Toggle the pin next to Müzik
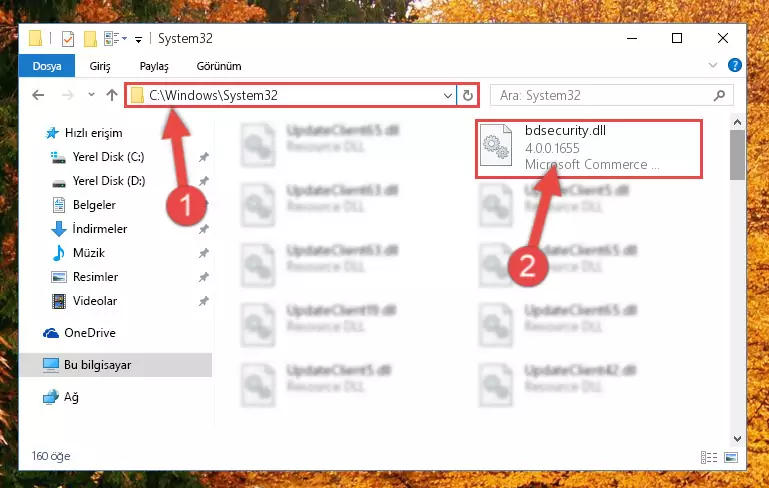This screenshot has width=769, height=488. click(x=204, y=253)
